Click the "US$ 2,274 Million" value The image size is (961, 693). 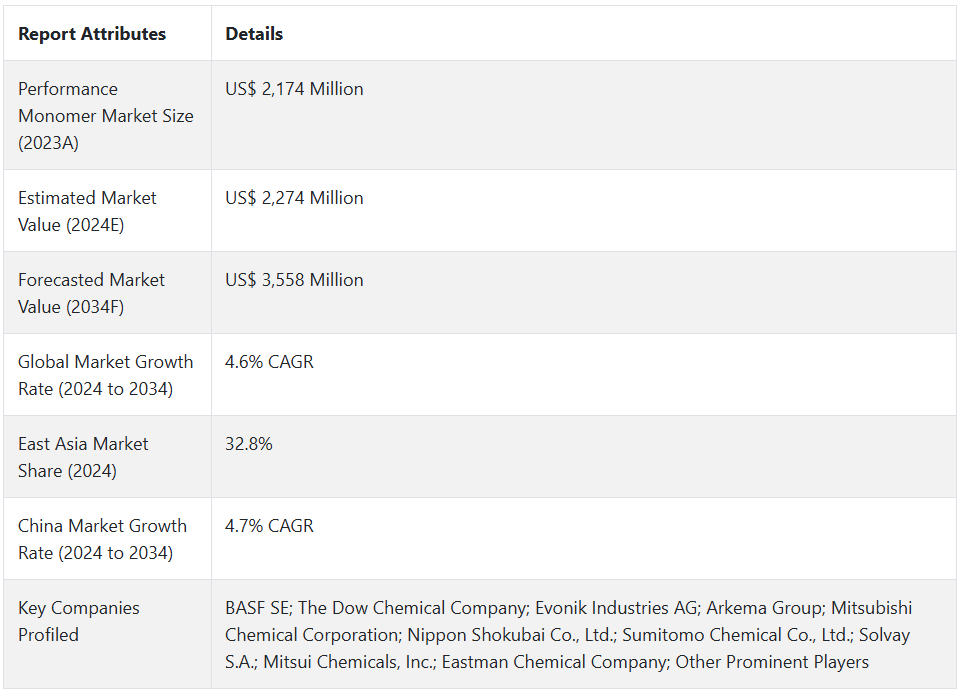294,198
